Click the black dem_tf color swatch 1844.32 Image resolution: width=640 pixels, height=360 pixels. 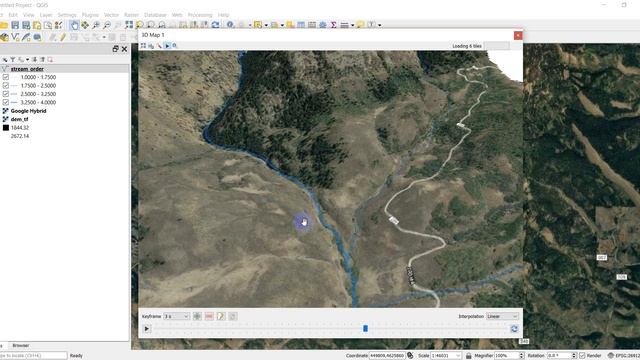[x=6, y=128]
